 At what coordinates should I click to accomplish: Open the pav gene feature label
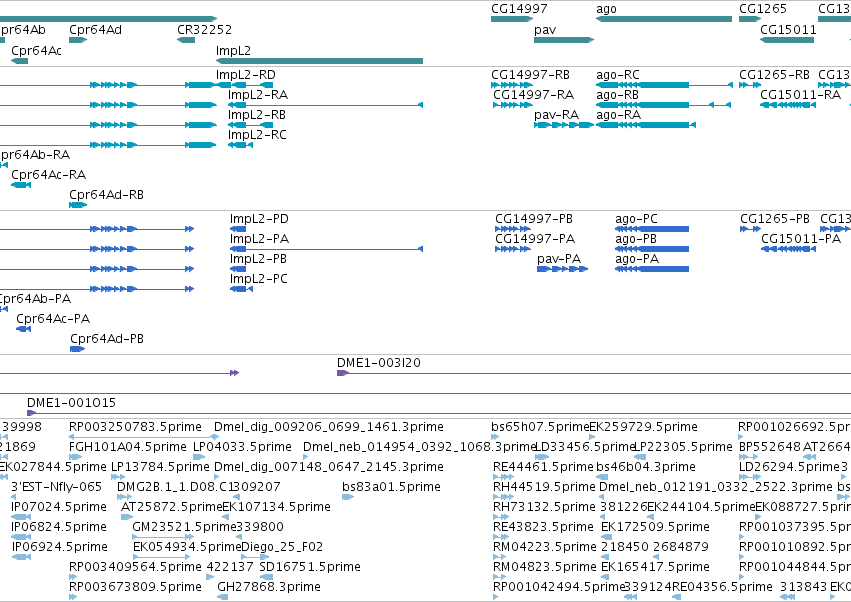pyautogui.click(x=544, y=30)
